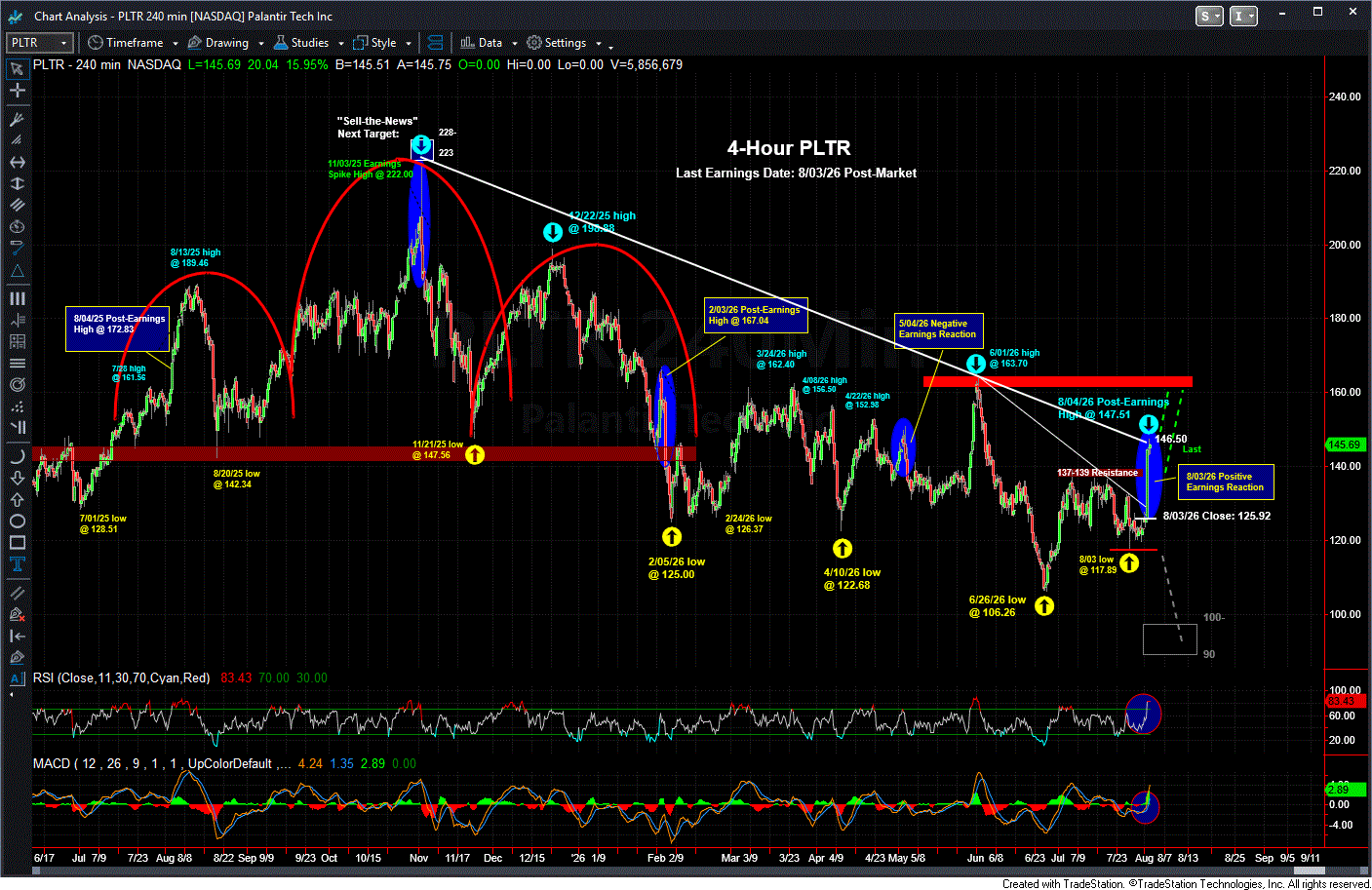Click the arrow-to-left-bar snap icon
This screenshot has height=890, width=1372.
(17, 636)
